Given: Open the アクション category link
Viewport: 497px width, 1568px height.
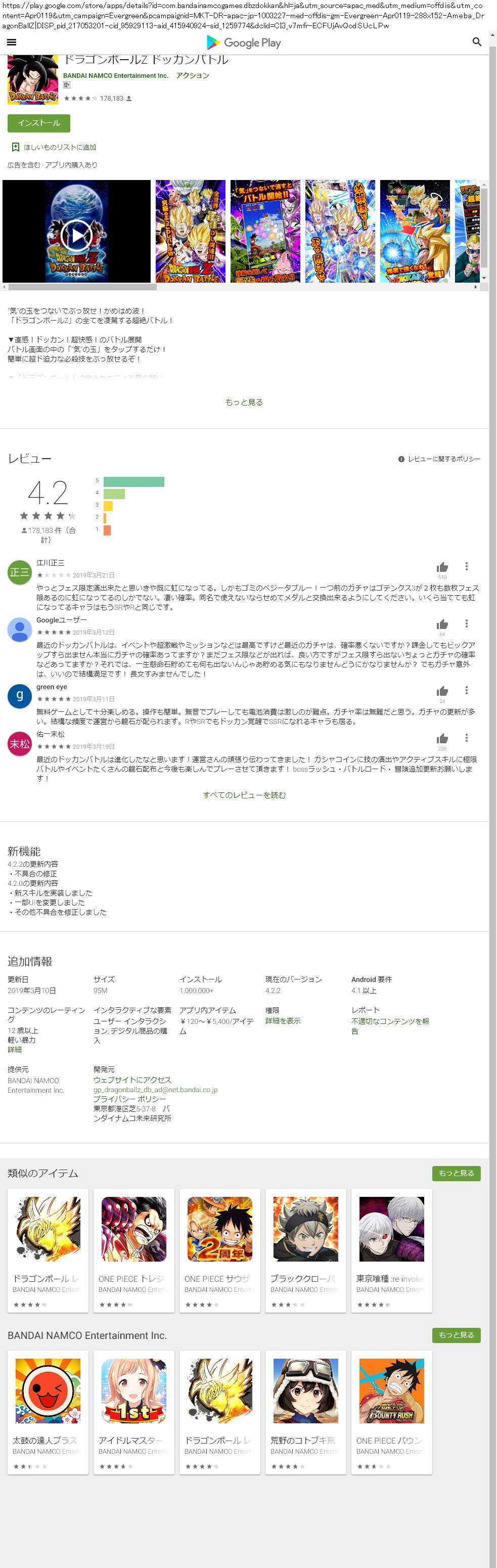Looking at the screenshot, I should pyautogui.click(x=192, y=75).
